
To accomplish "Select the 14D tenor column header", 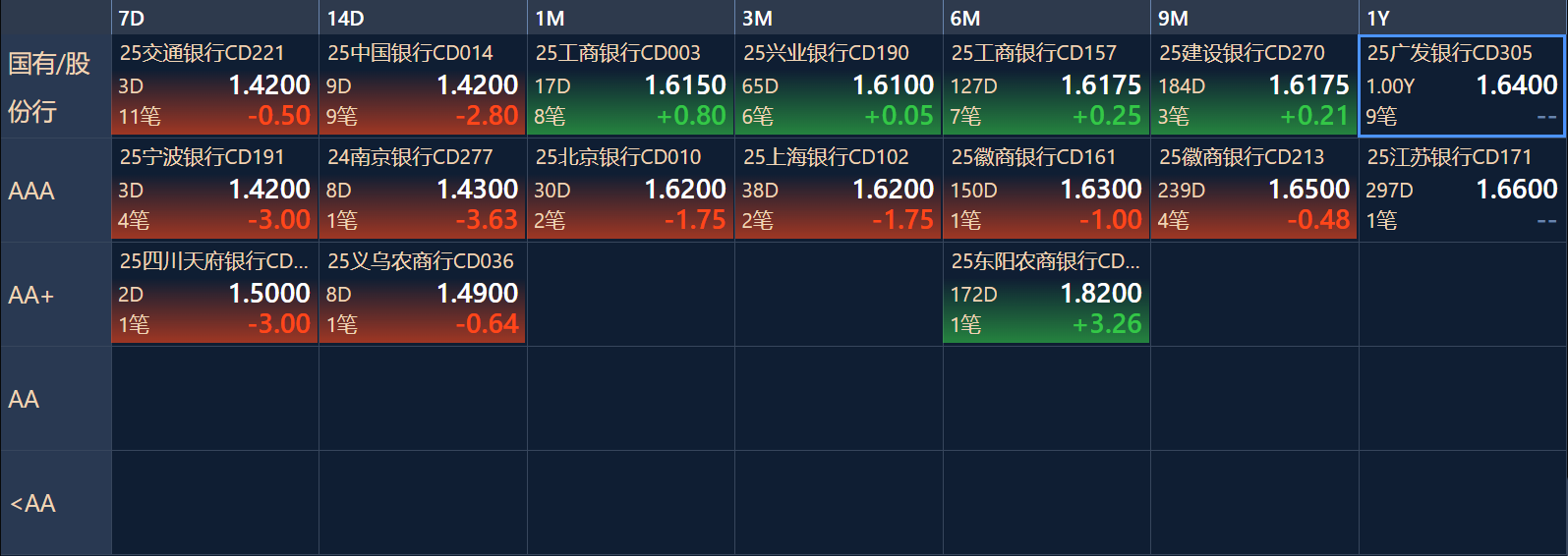I will (423, 18).
